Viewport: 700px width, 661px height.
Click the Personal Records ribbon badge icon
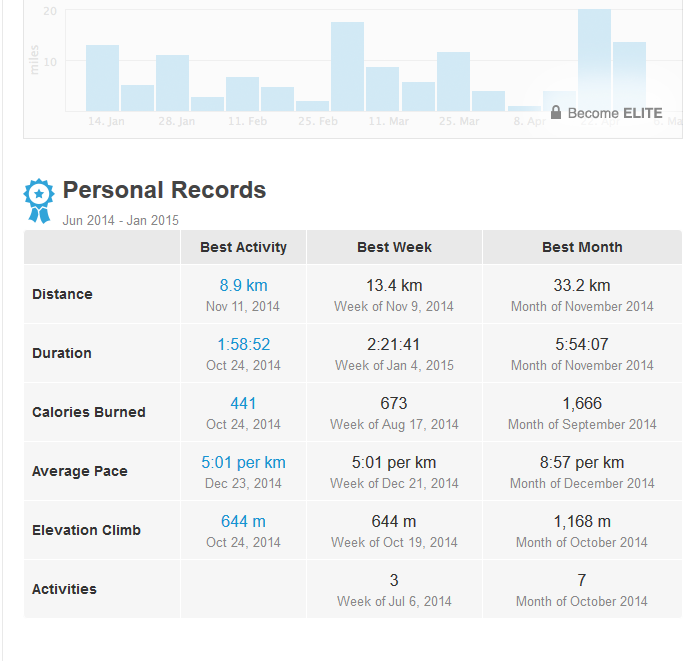38,198
